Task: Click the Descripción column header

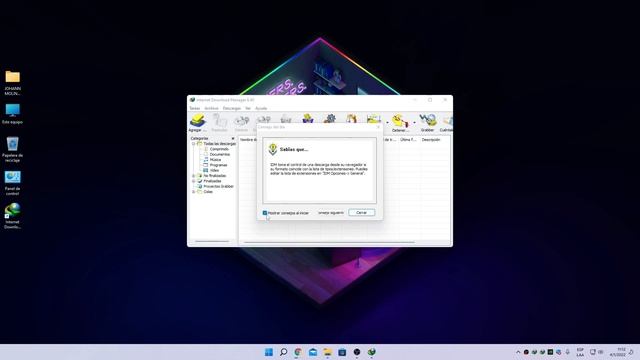Action: tap(431, 140)
